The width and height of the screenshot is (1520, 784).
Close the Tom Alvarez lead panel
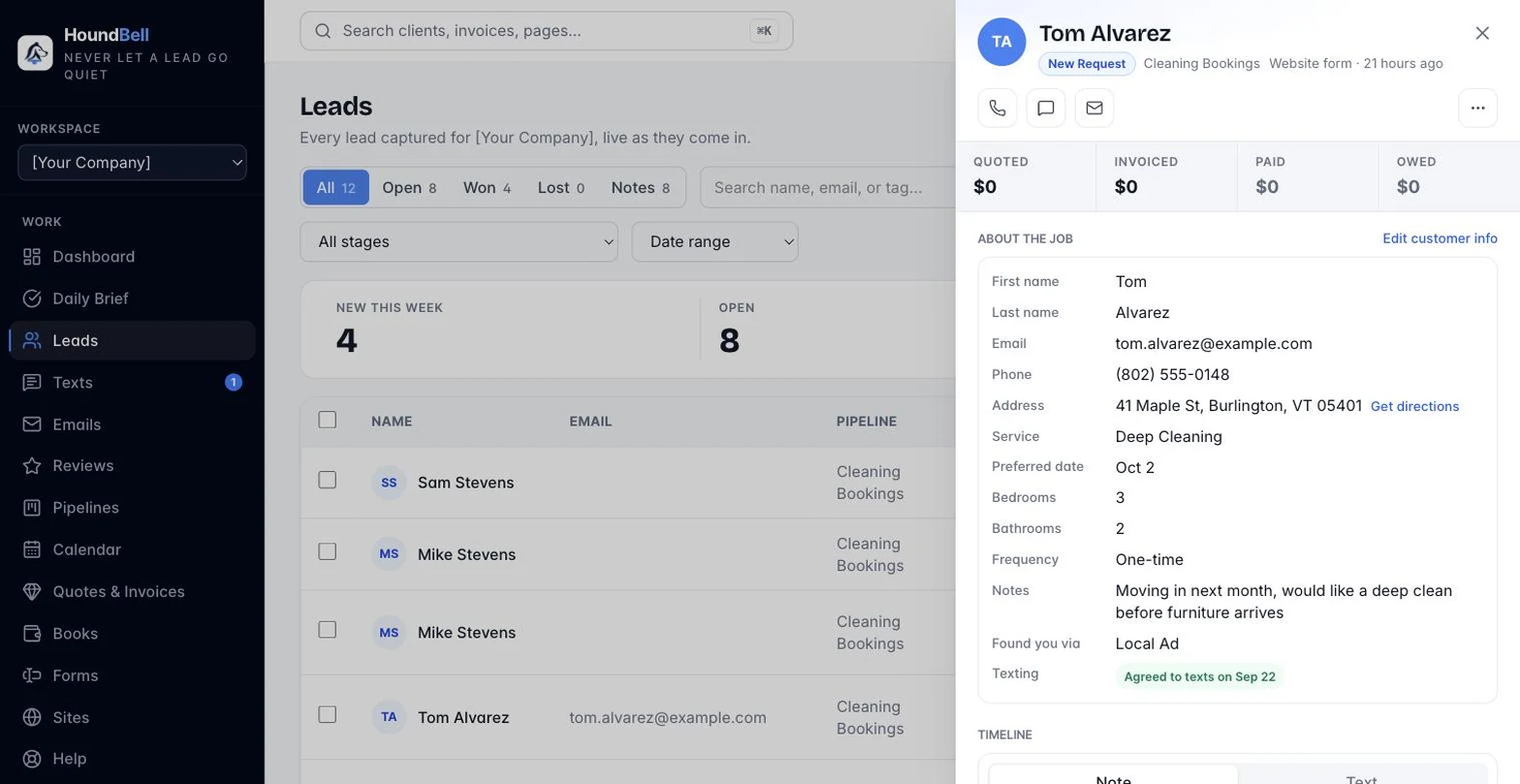point(1482,33)
